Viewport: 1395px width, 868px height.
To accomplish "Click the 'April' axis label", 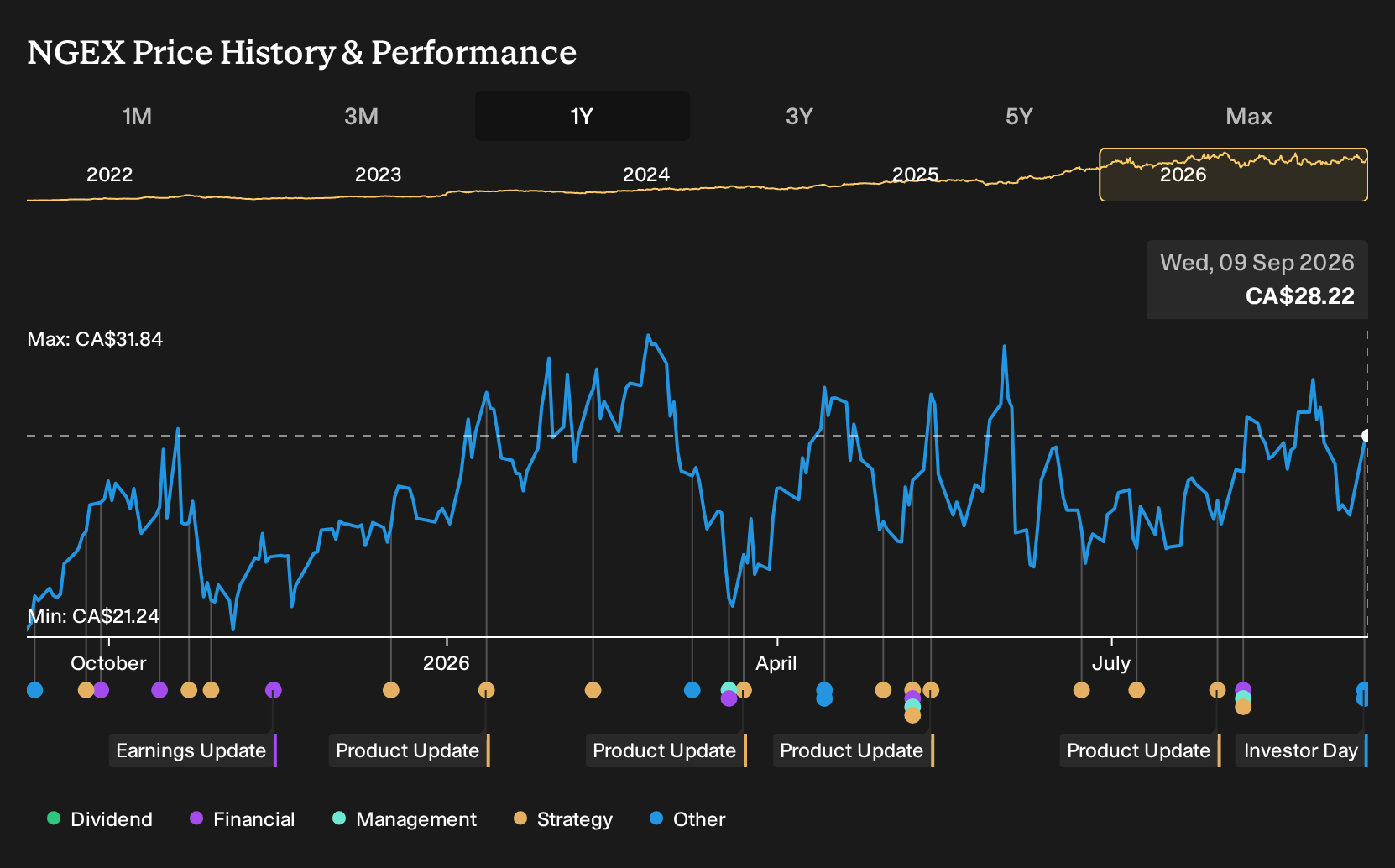I will (x=776, y=663).
